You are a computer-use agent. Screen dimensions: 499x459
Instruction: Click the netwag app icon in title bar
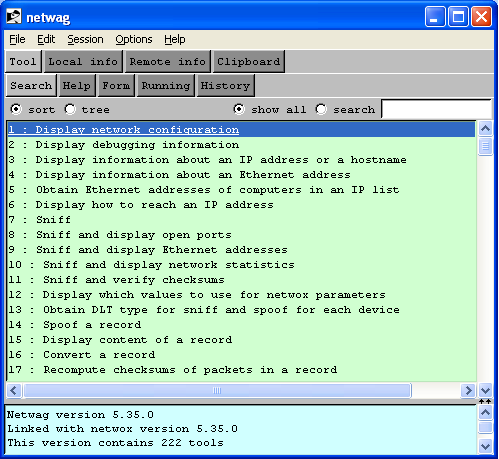pos(14,16)
